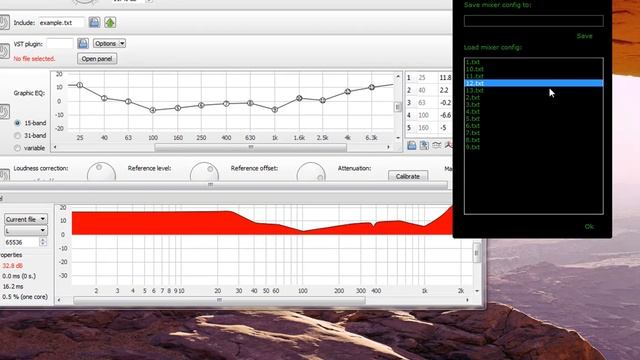Viewport: 640px width, 360px height.
Task: Select the variable band radio option
Action: (x=18, y=148)
